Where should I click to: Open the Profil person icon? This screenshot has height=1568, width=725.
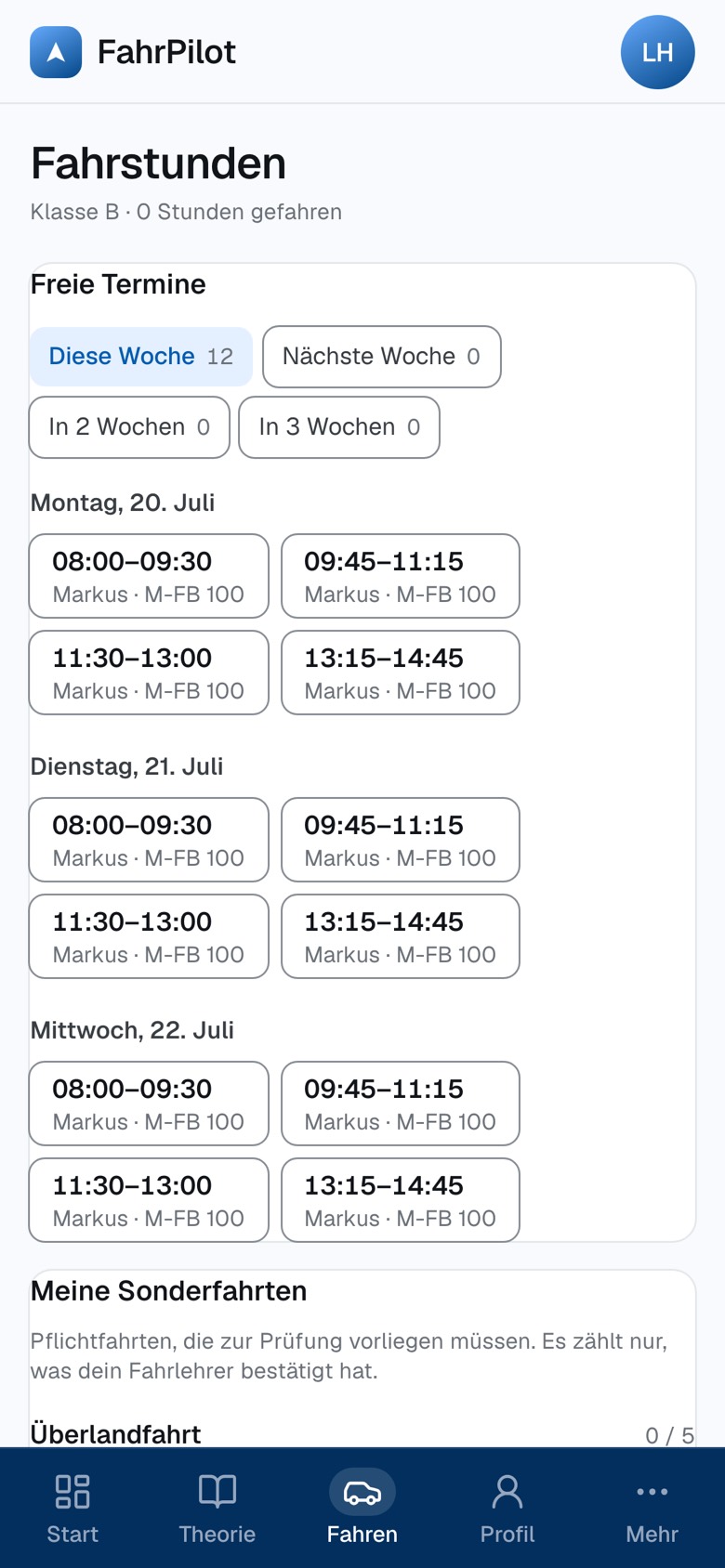[507, 1491]
